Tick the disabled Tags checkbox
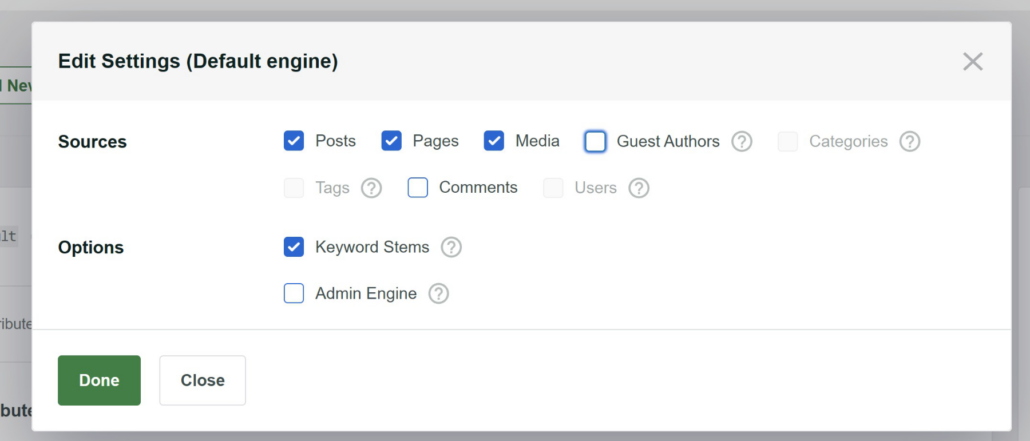The image size is (1030, 441). [294, 188]
